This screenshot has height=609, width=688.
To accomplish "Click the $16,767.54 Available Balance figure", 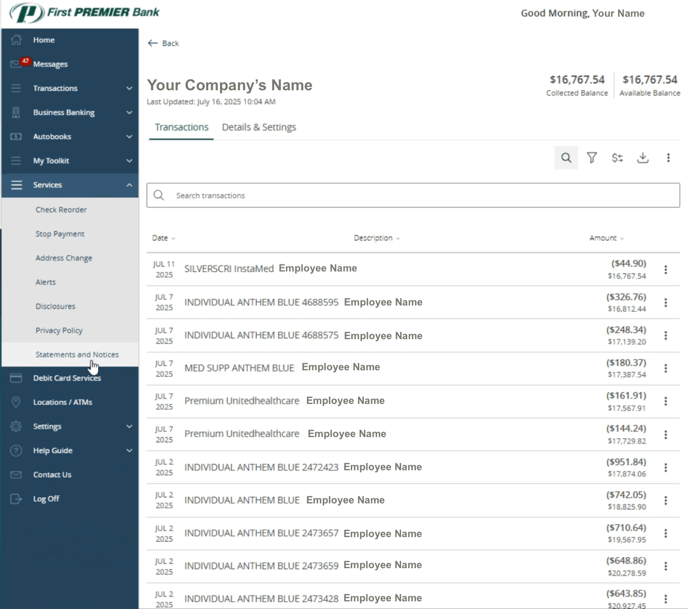I will click(x=650, y=79).
